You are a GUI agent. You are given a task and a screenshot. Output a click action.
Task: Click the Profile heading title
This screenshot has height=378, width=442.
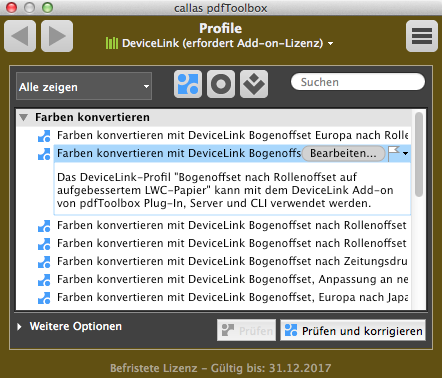tap(221, 28)
